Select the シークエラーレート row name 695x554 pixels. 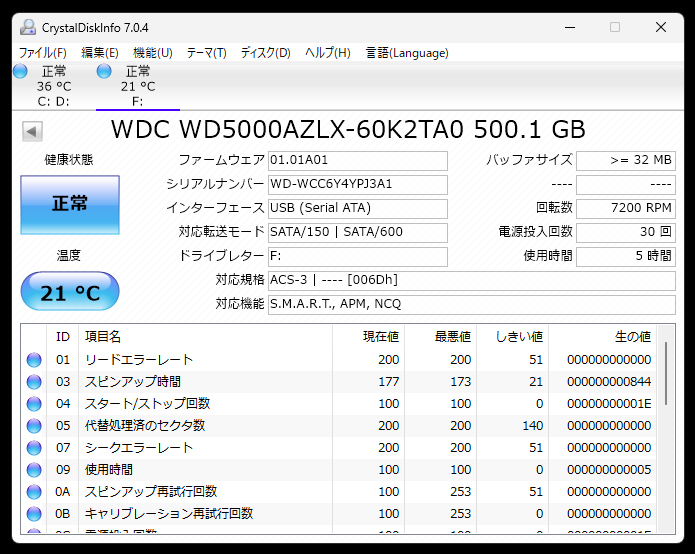coord(139,448)
